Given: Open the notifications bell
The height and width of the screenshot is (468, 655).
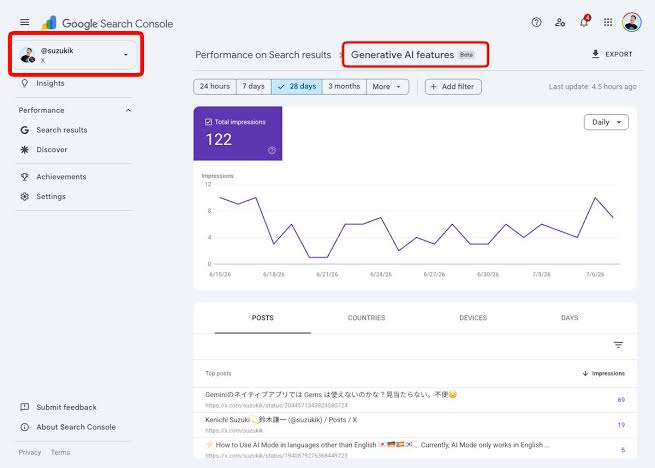Looking at the screenshot, I should click(x=584, y=22).
